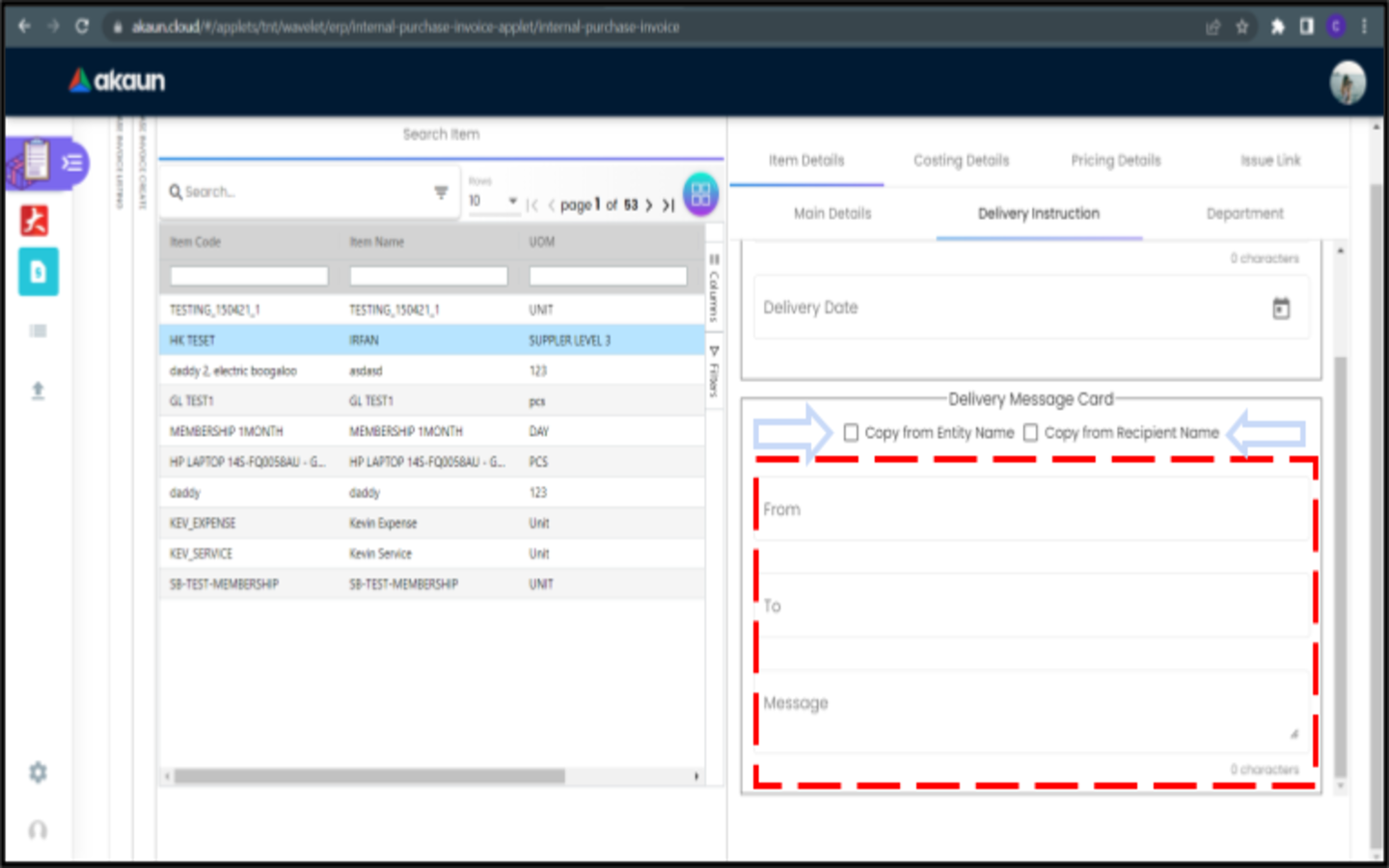Image resolution: width=1389 pixels, height=868 pixels.
Task: Jump to last page of items
Action: [x=667, y=205]
